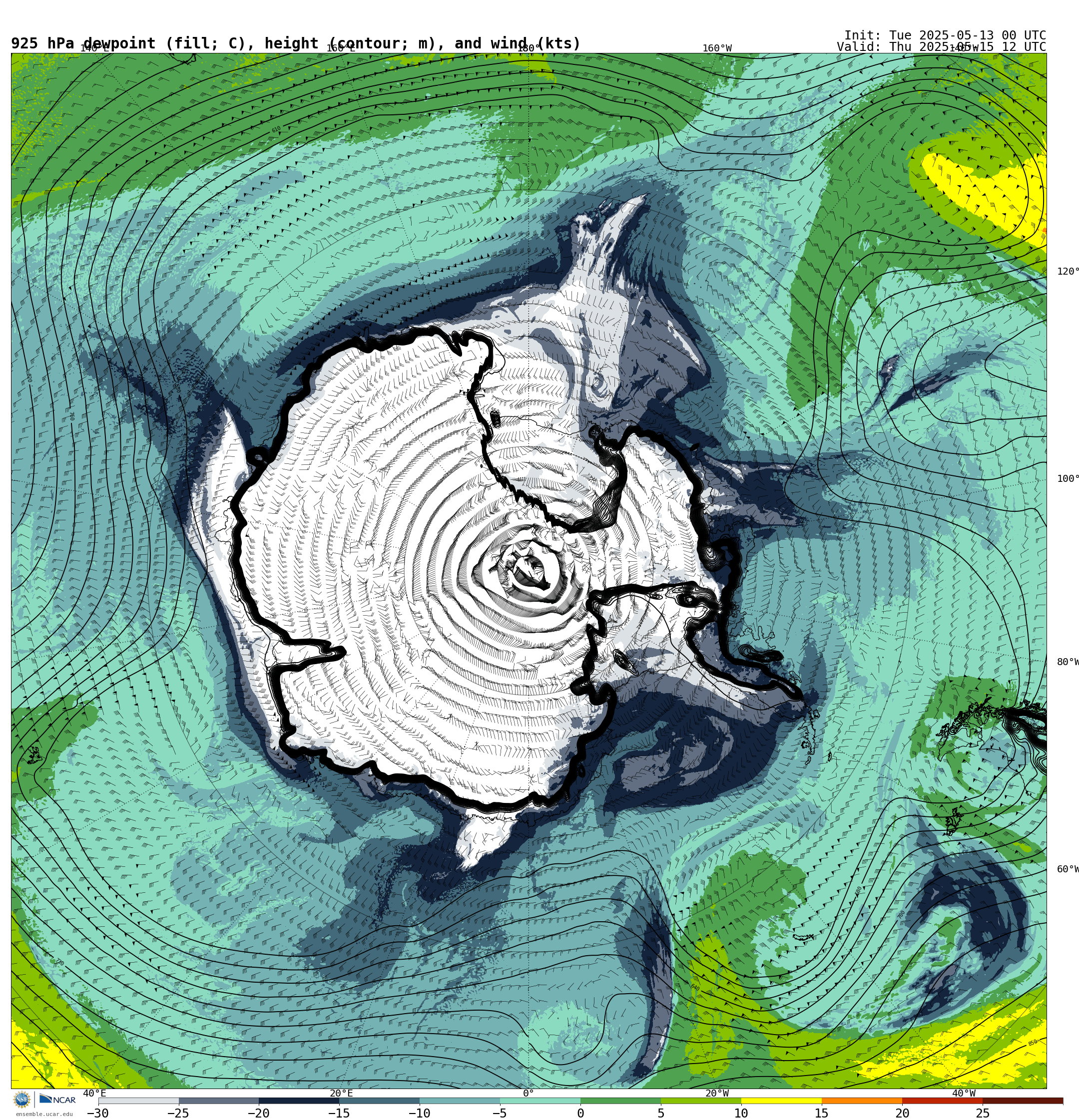Click the '-10' colorbar tick label

419,1113
